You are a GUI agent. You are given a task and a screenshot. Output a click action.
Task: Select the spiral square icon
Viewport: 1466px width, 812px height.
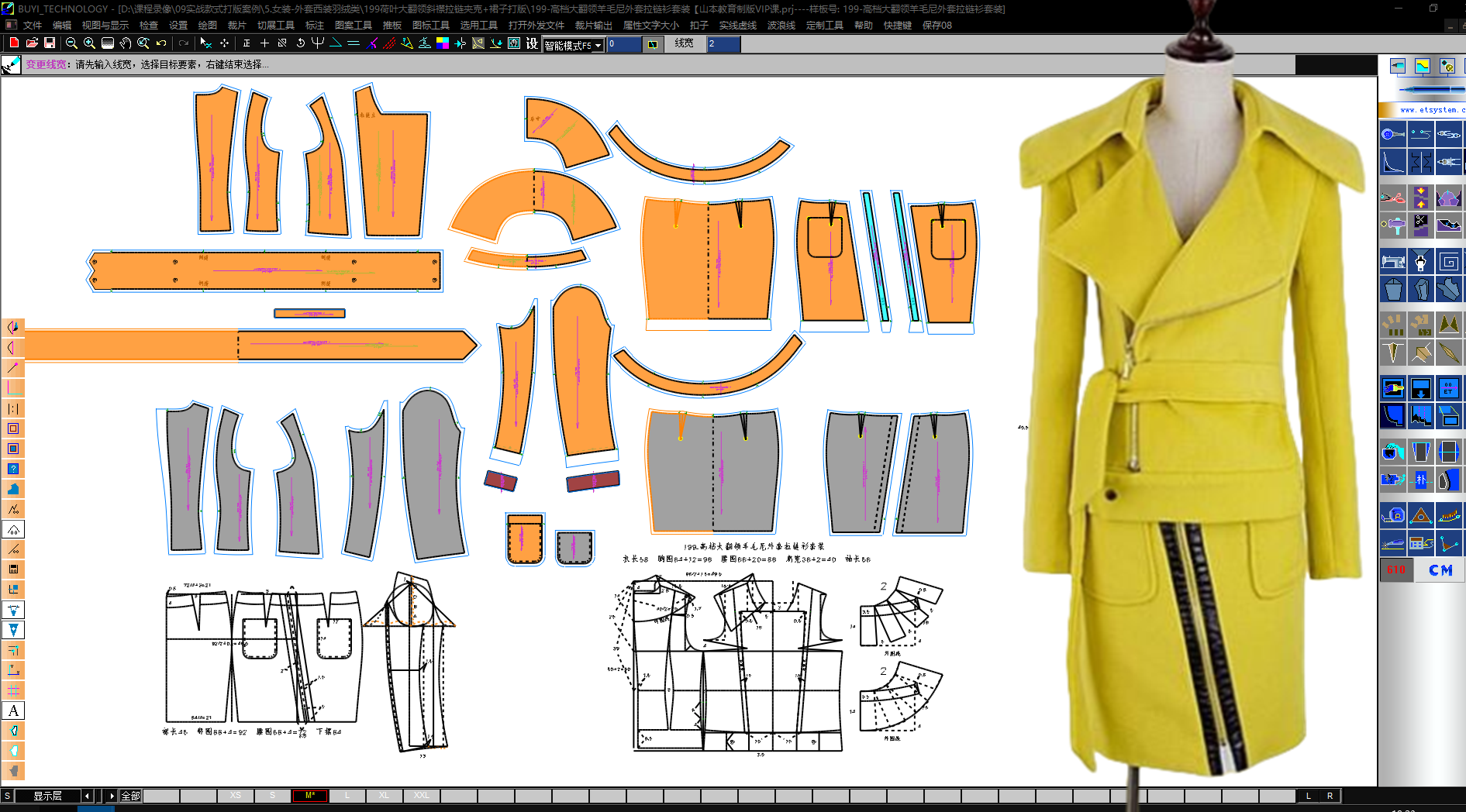click(x=1448, y=262)
